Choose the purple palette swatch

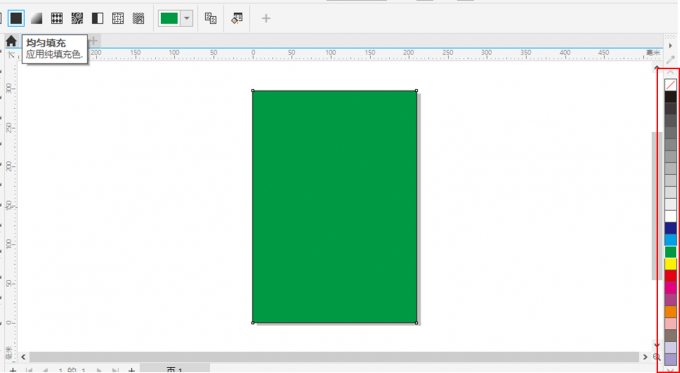click(x=670, y=300)
